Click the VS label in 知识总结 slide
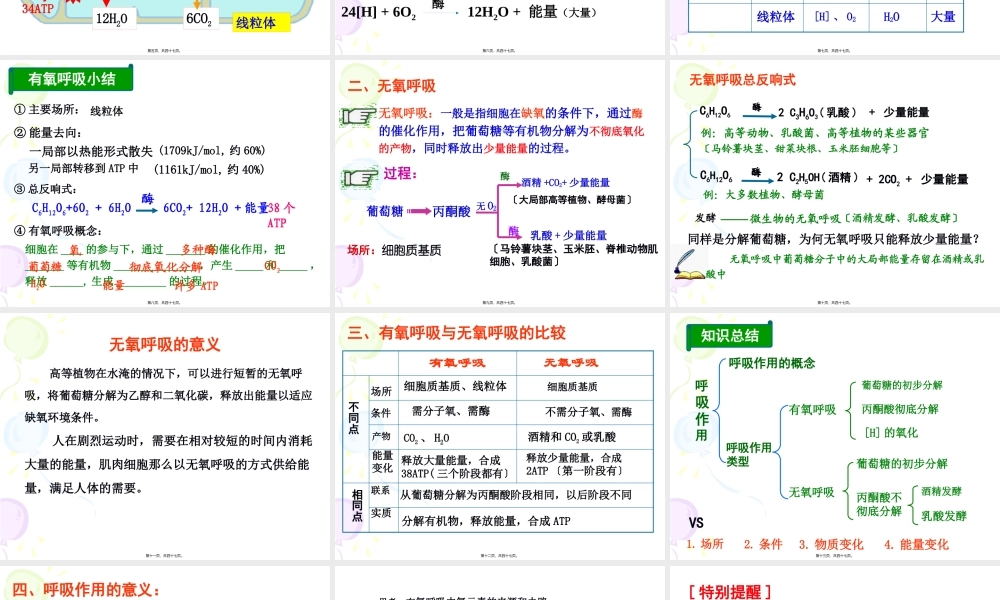This screenshot has height=600, width=1000. [x=696, y=523]
